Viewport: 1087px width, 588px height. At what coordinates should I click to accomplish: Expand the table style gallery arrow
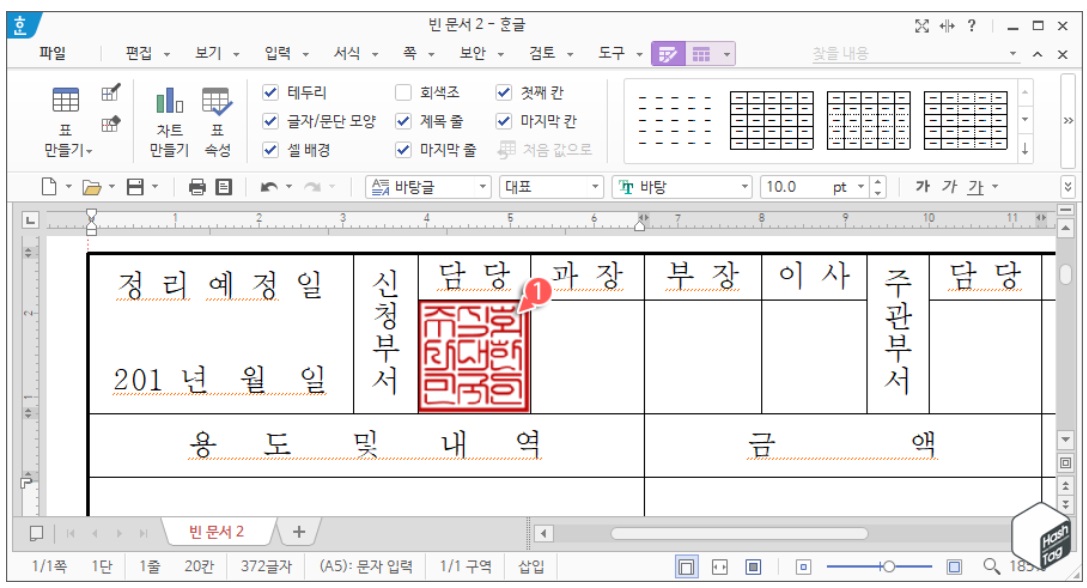(1025, 148)
